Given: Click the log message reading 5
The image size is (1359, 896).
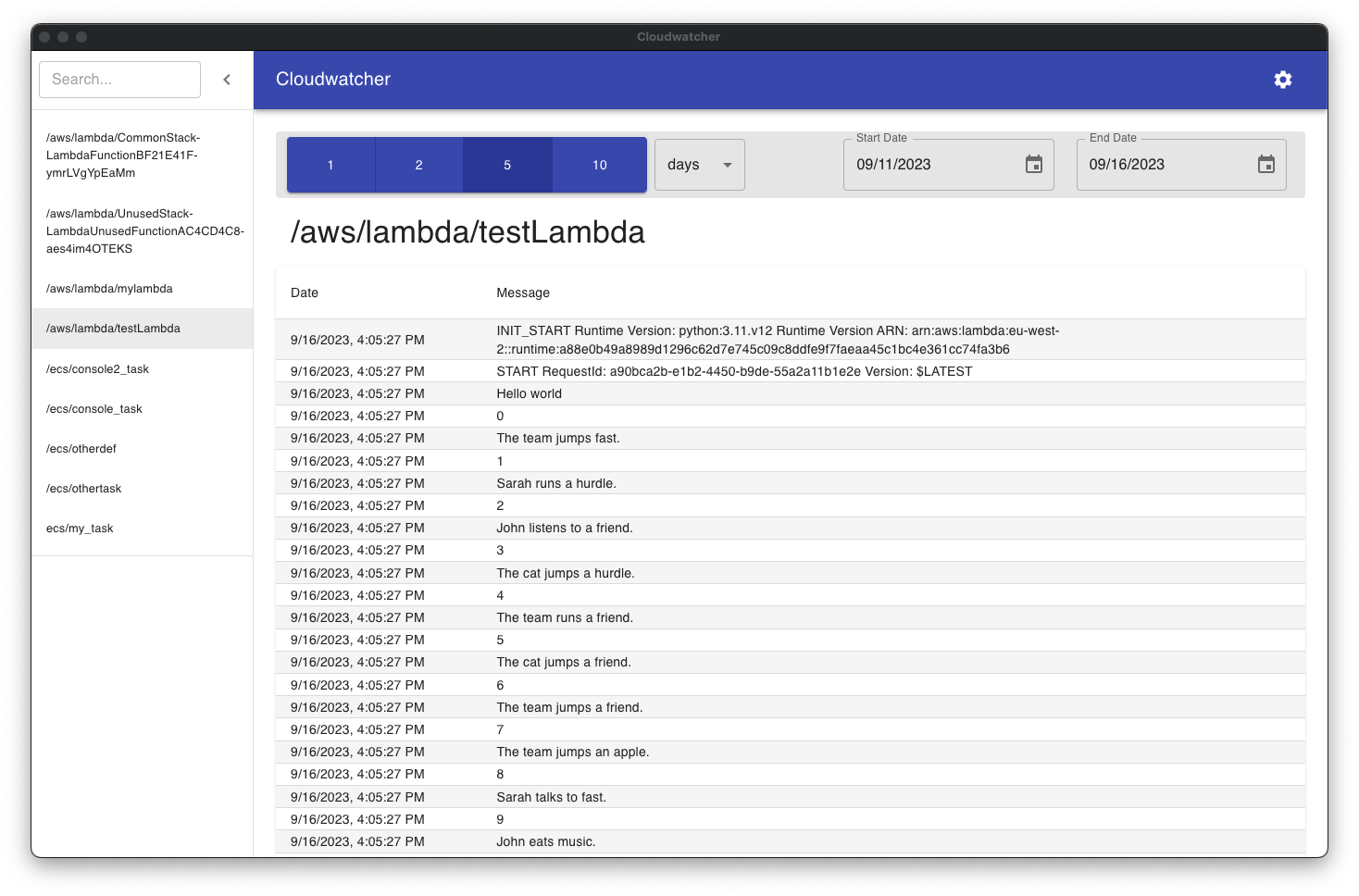Looking at the screenshot, I should pos(500,640).
